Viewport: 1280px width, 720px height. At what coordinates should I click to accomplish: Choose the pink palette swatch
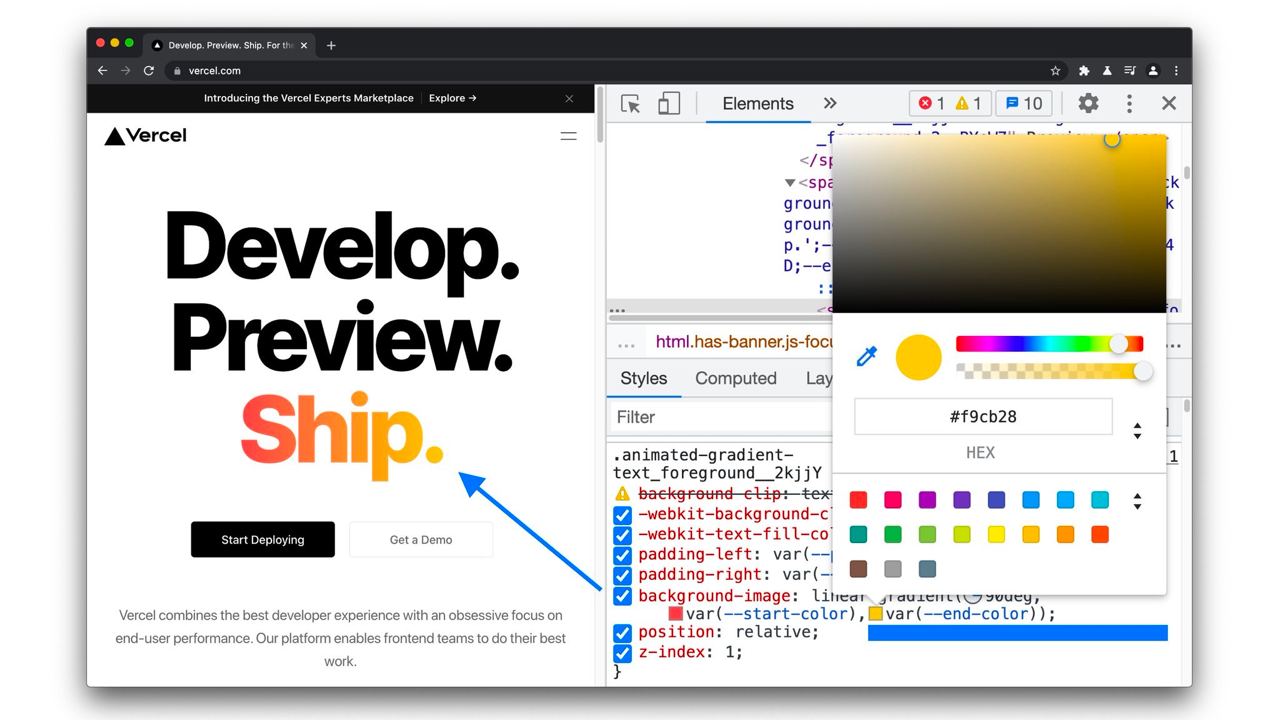click(x=893, y=500)
